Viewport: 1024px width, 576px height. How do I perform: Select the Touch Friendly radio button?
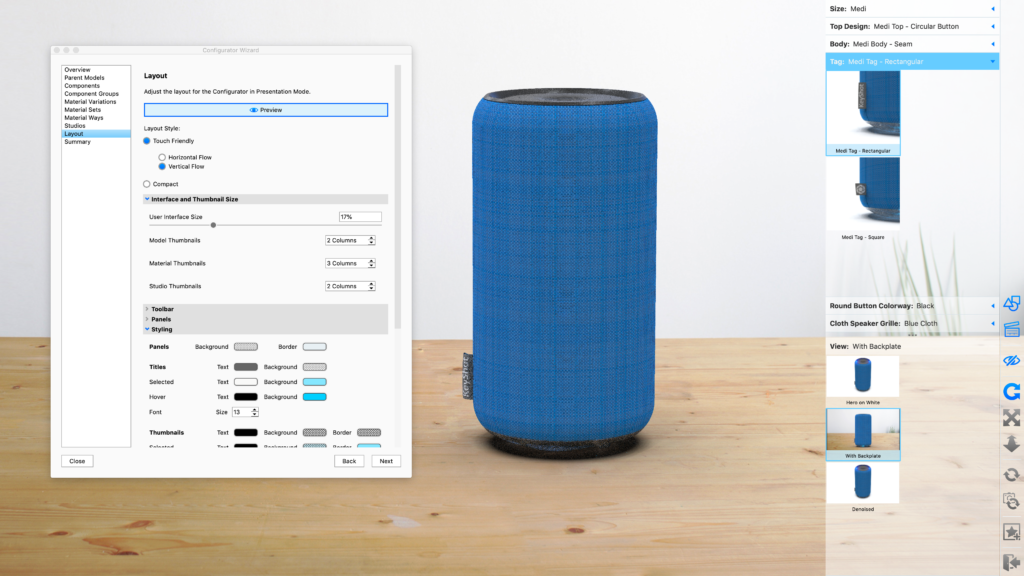click(147, 141)
